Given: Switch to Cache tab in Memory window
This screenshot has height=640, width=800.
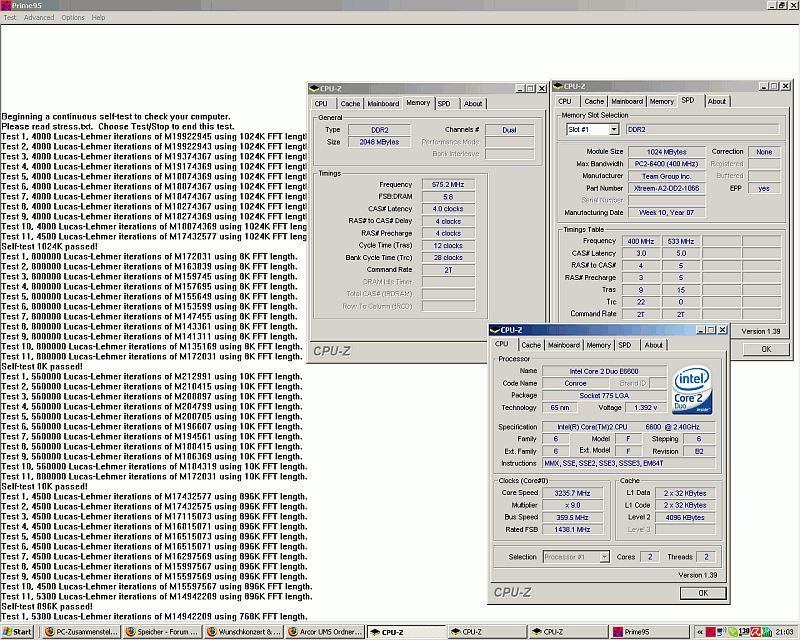Looking at the screenshot, I should [350, 104].
